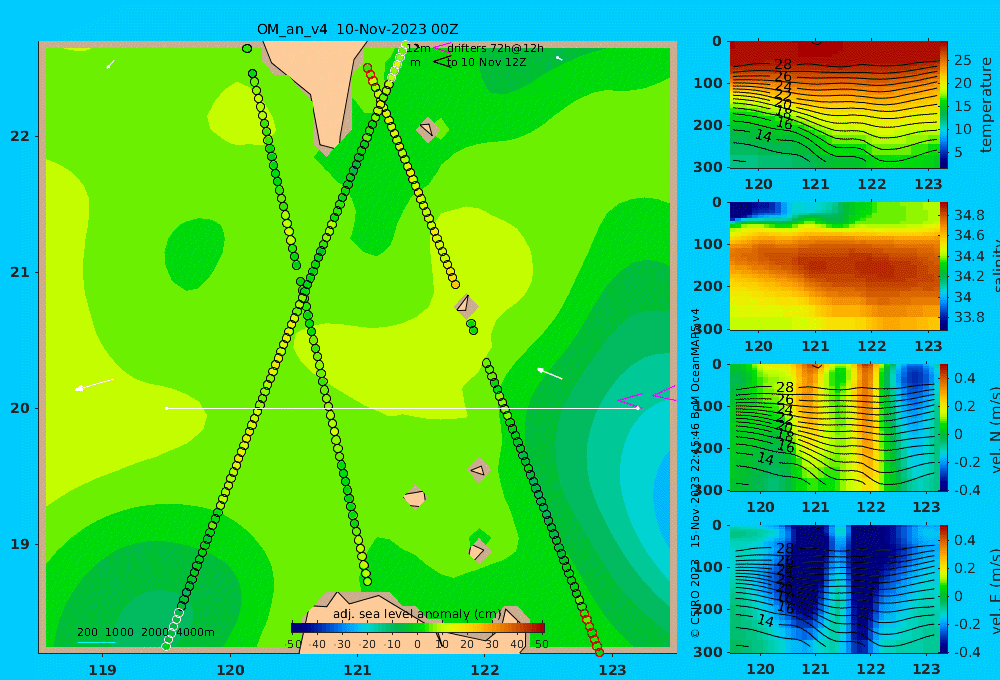Viewport: 1000px width, 680px height.
Task: Click the temperature colorbar
Action: [944, 105]
